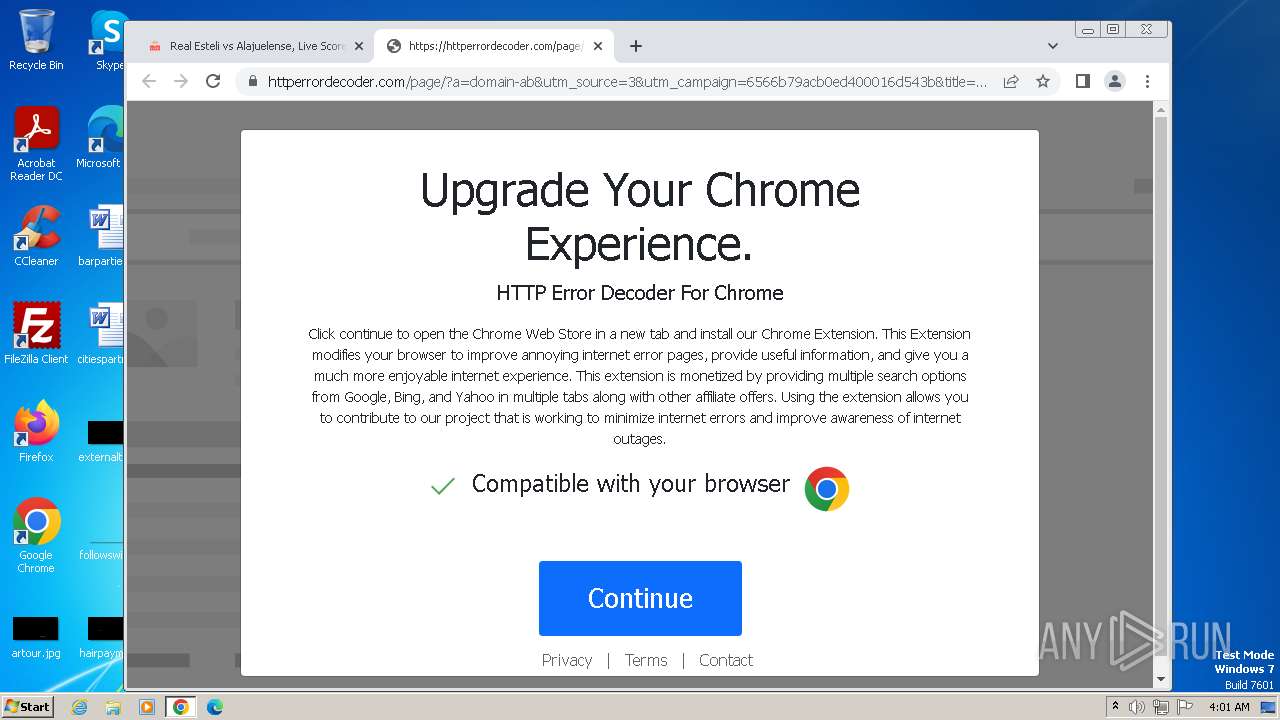
Task: Open the Contact link
Action: tap(726, 660)
